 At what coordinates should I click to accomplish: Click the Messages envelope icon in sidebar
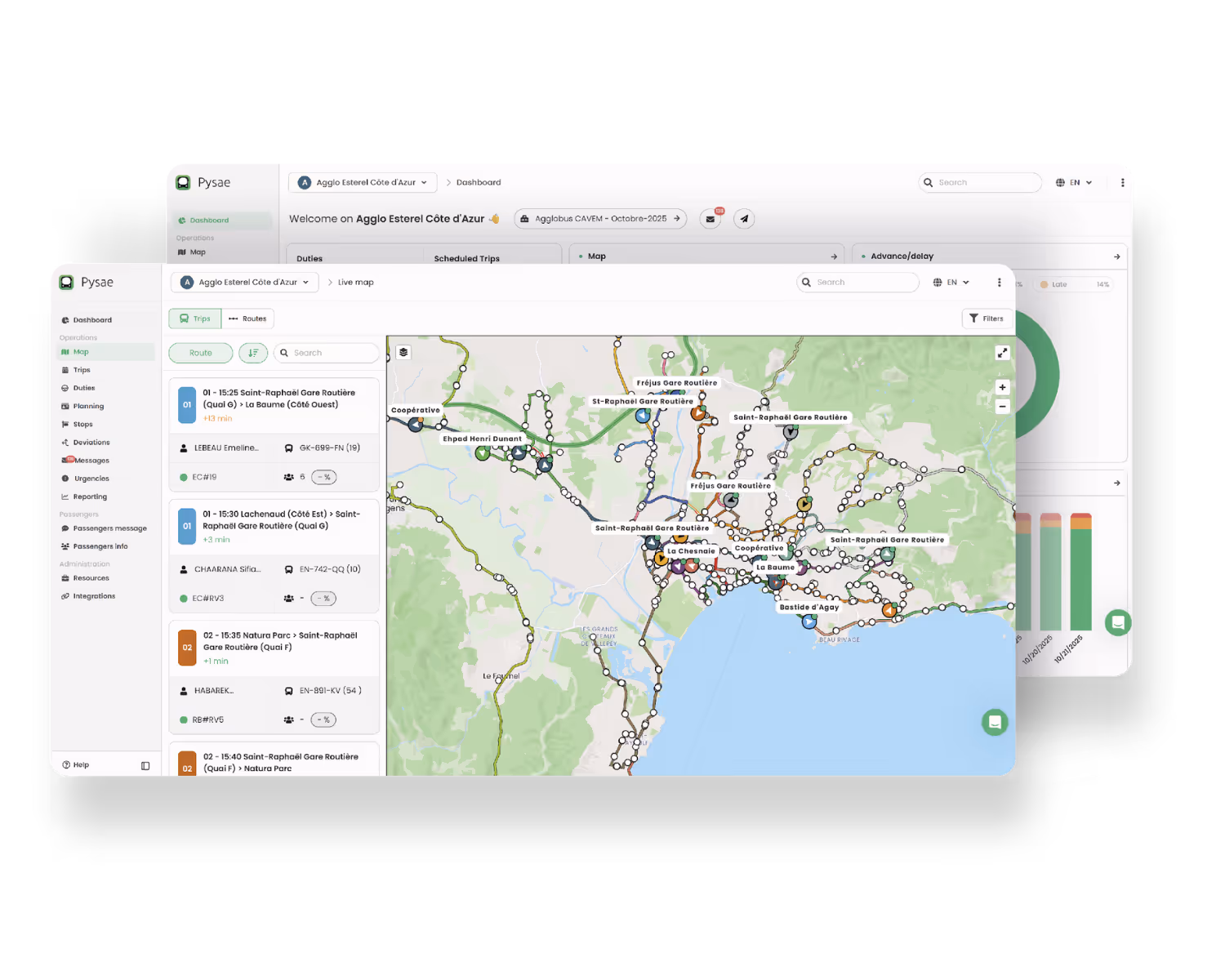click(x=66, y=461)
